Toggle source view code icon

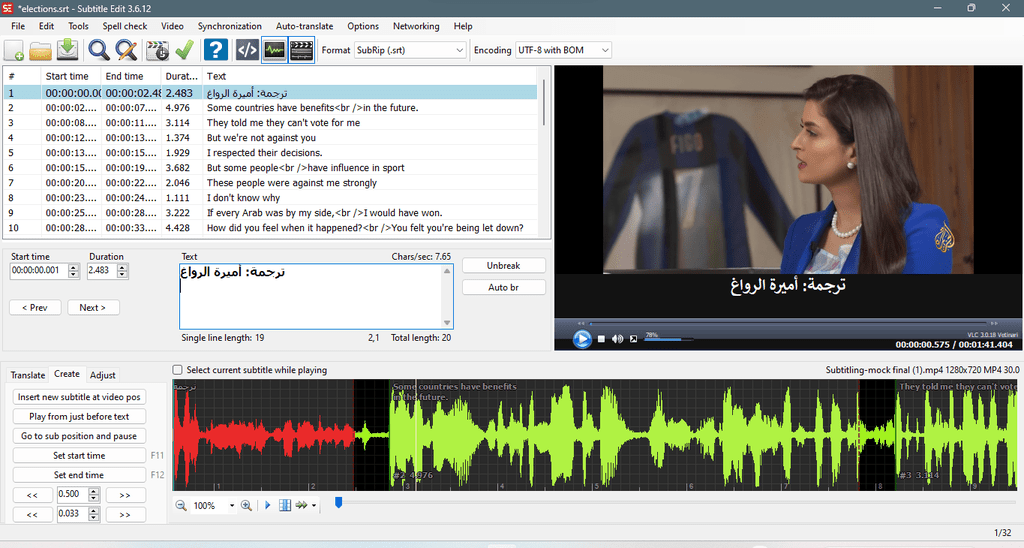pyautogui.click(x=247, y=50)
